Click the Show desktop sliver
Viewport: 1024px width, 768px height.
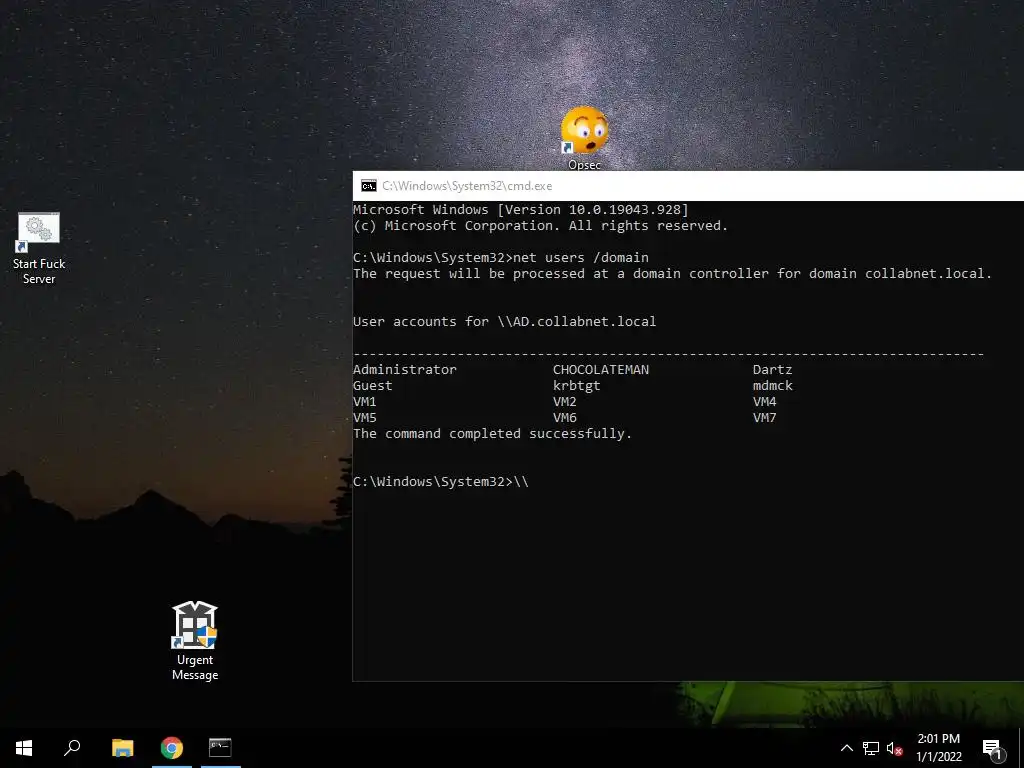(x=1021, y=748)
